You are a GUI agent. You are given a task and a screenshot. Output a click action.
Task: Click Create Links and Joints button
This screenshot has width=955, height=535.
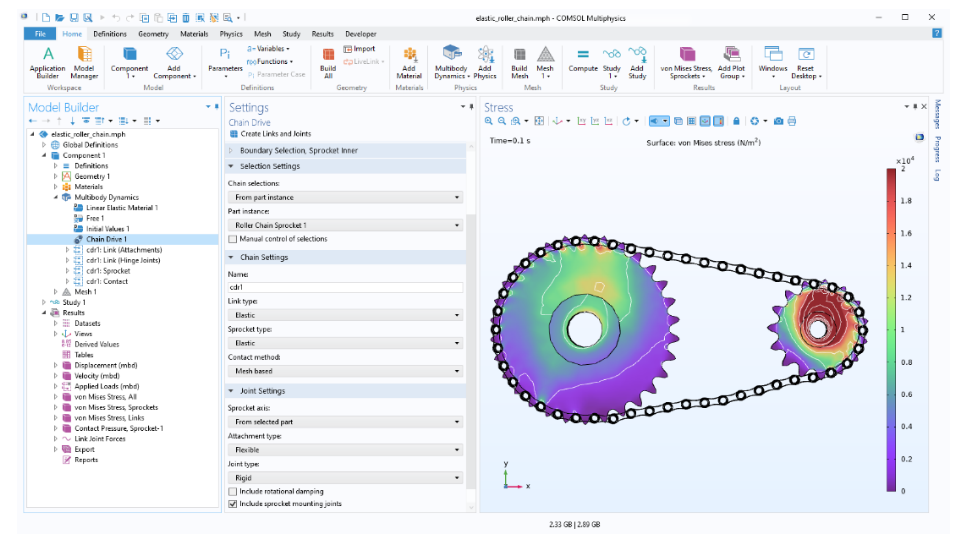click(270, 134)
